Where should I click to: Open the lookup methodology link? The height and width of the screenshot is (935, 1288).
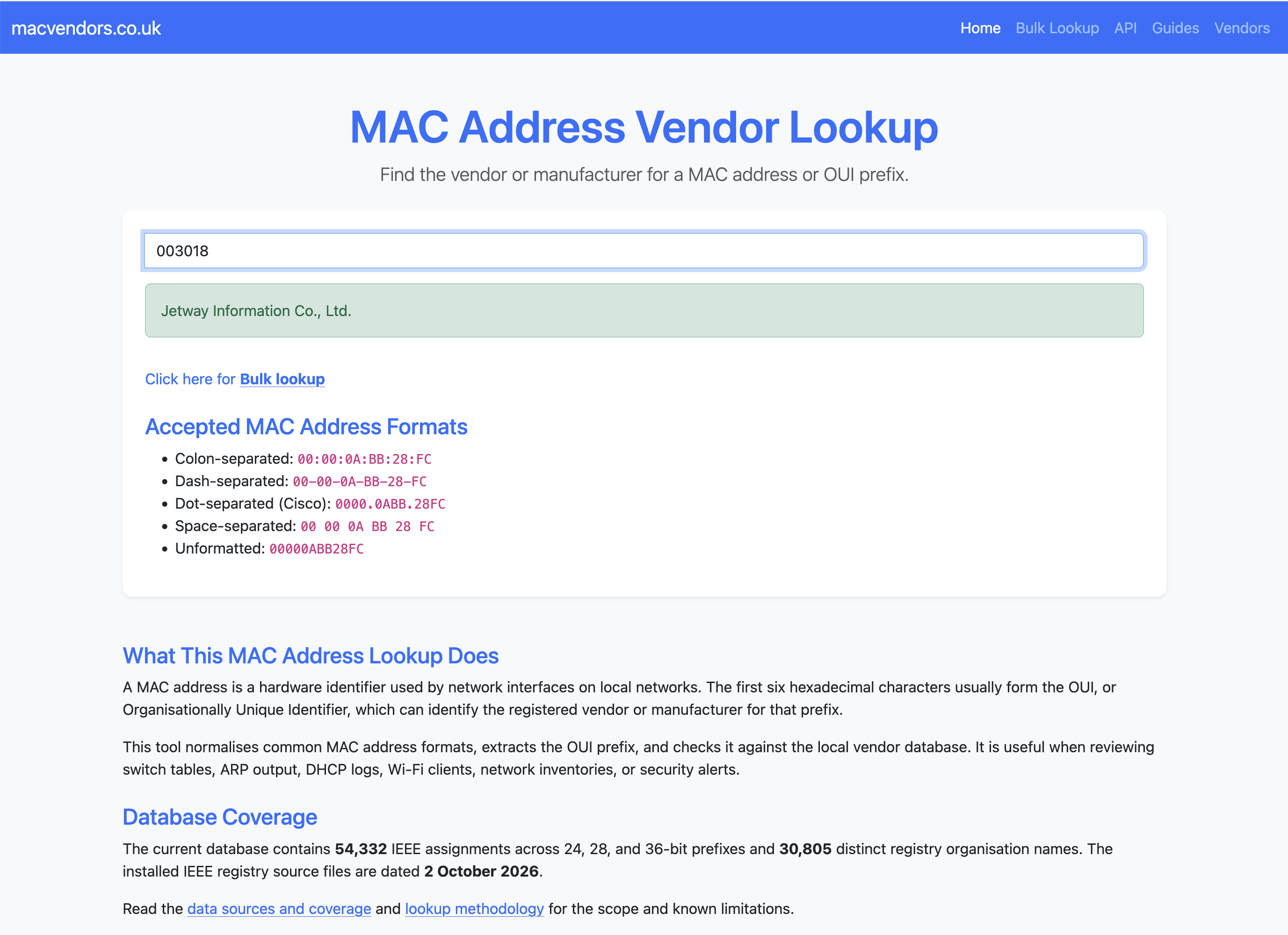(474, 908)
